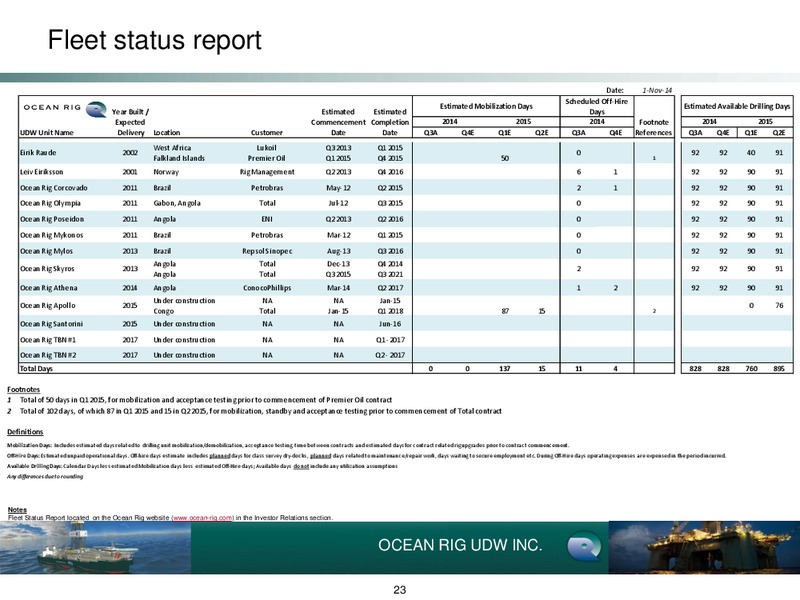This screenshot has height=600, width=800.
Task: Click the drillship photo in footer
Action: [95, 547]
